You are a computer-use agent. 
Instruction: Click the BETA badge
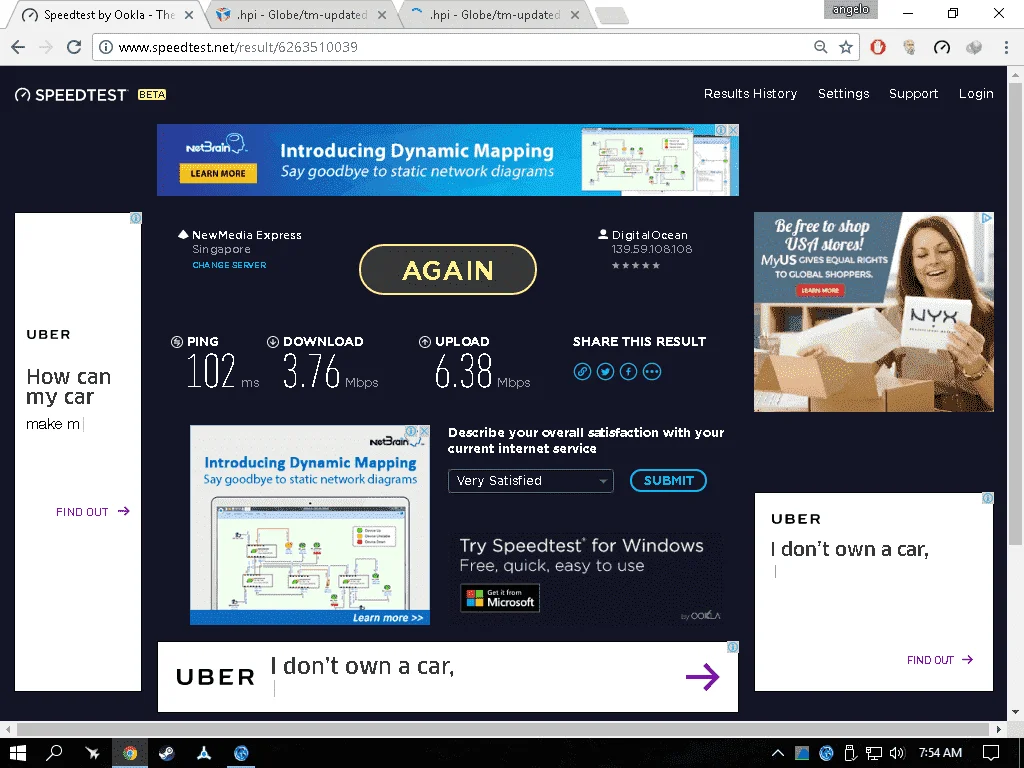click(x=152, y=95)
